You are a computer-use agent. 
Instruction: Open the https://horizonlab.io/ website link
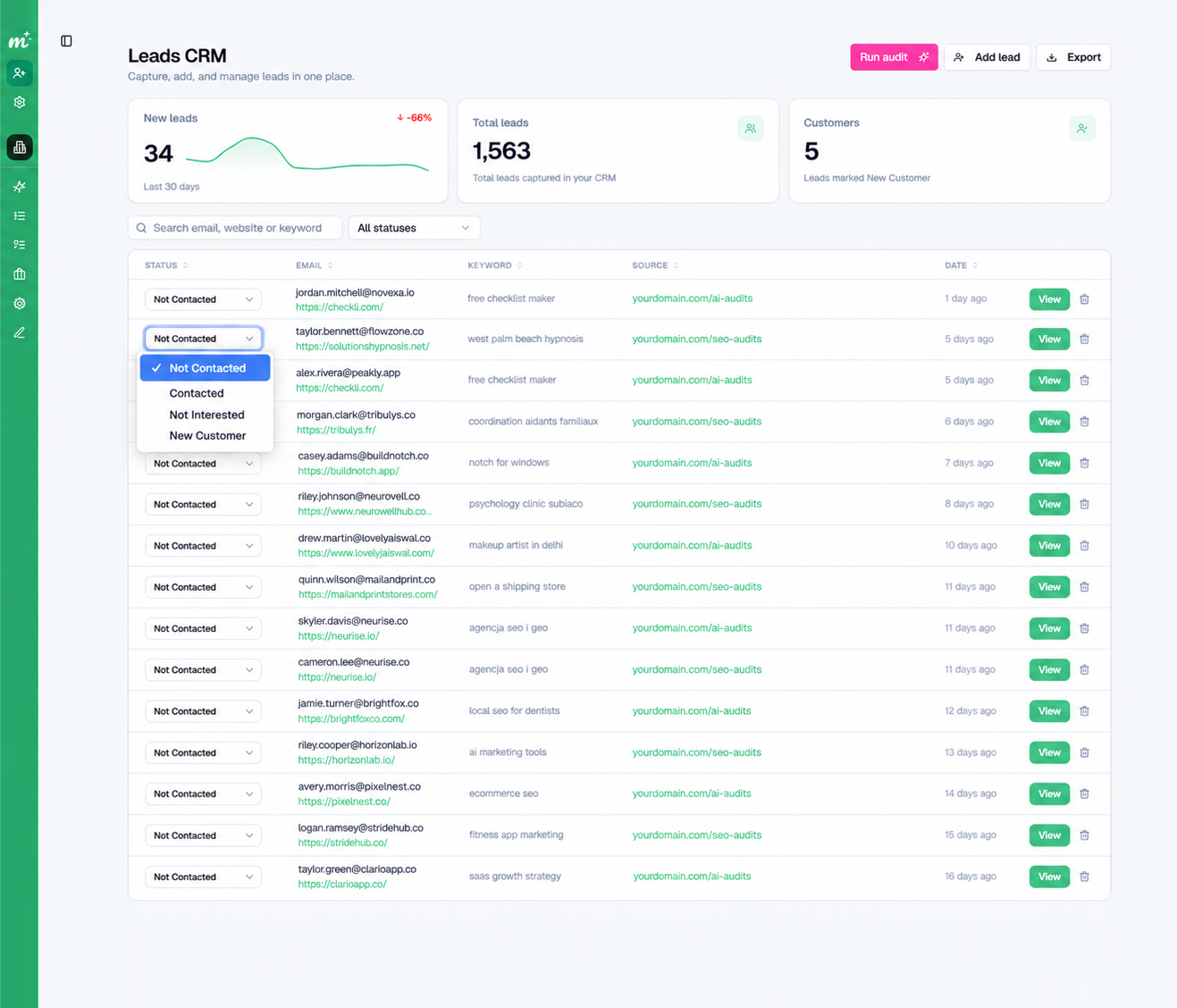click(x=347, y=760)
